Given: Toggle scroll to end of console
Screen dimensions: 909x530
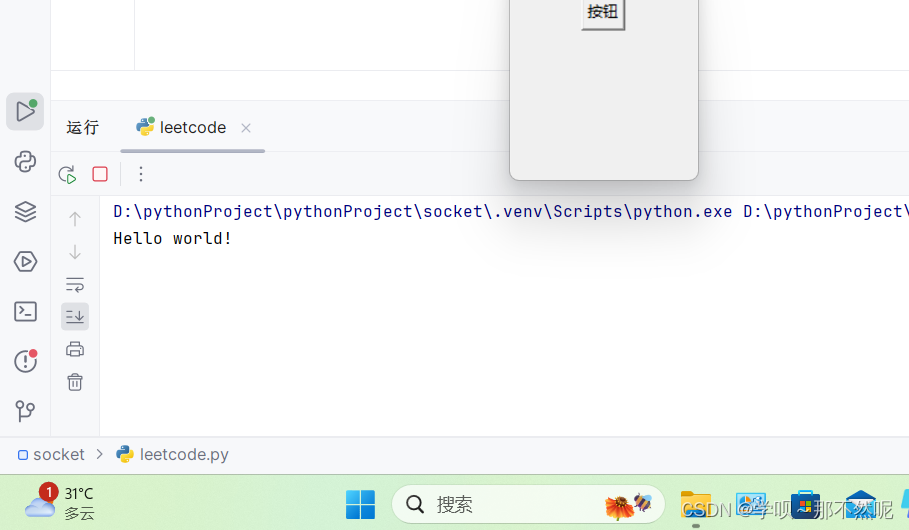Looking at the screenshot, I should tap(75, 317).
